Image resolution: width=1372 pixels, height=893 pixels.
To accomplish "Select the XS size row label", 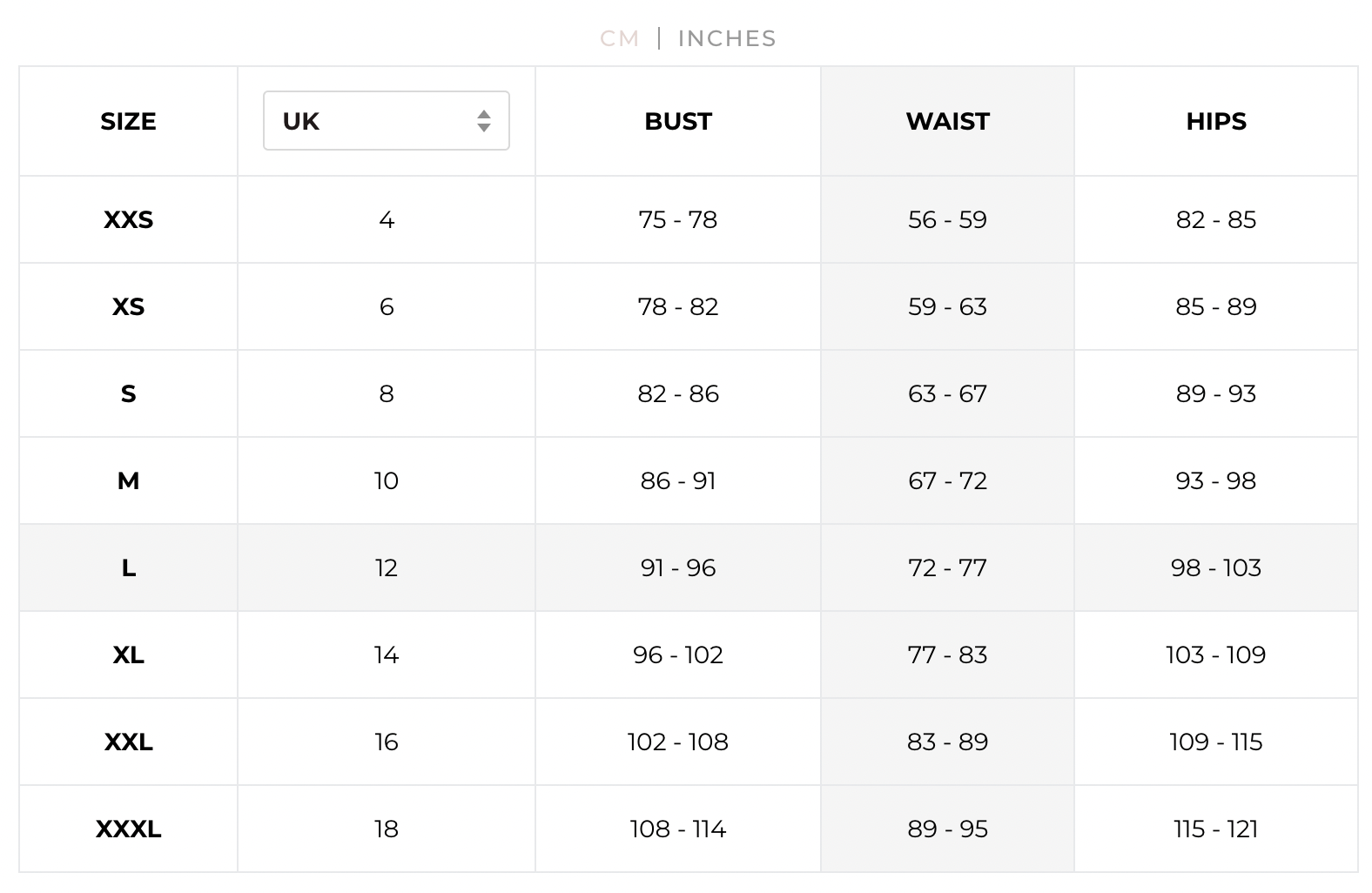I will 128,306.
